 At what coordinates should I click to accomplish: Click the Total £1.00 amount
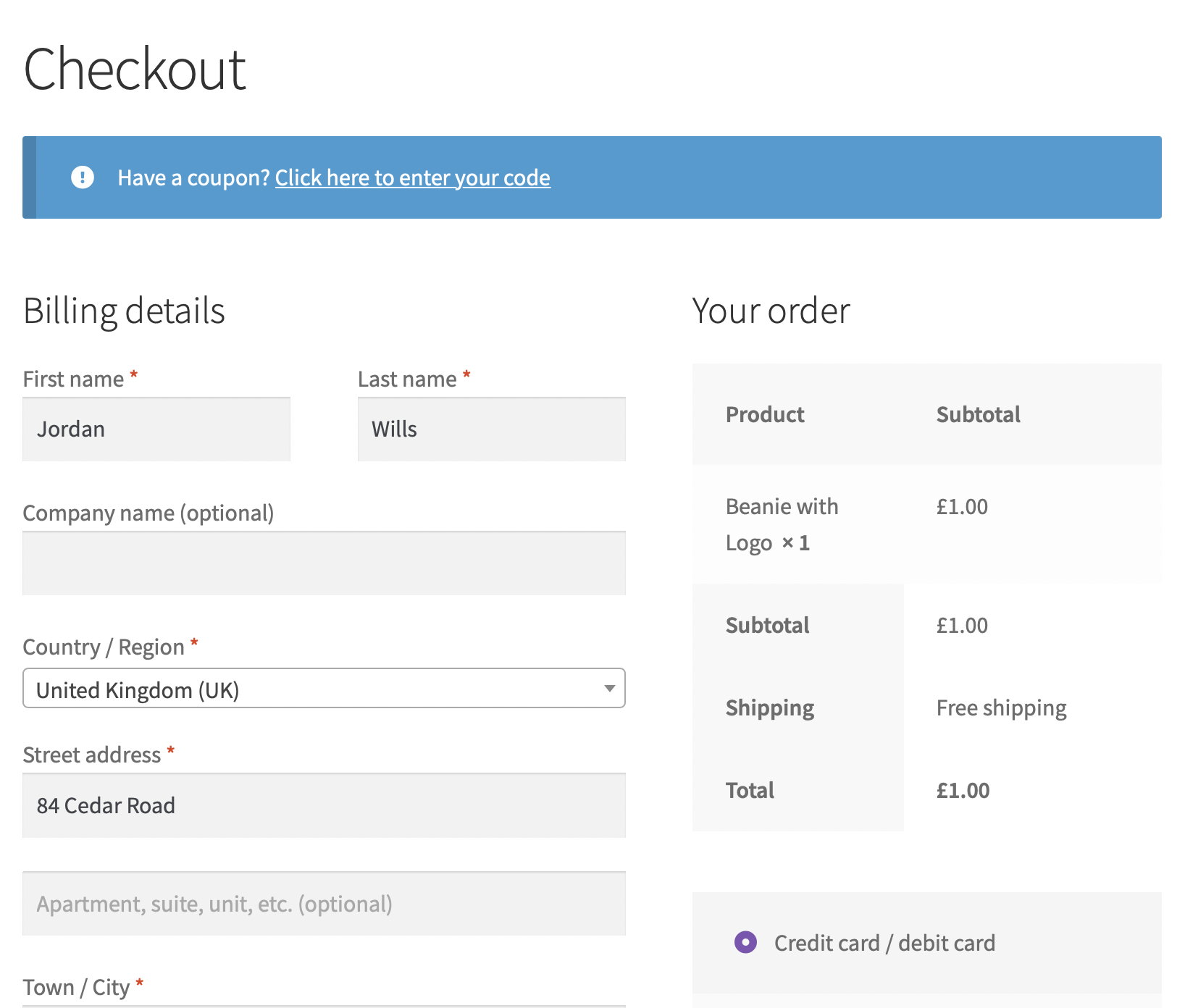(963, 790)
